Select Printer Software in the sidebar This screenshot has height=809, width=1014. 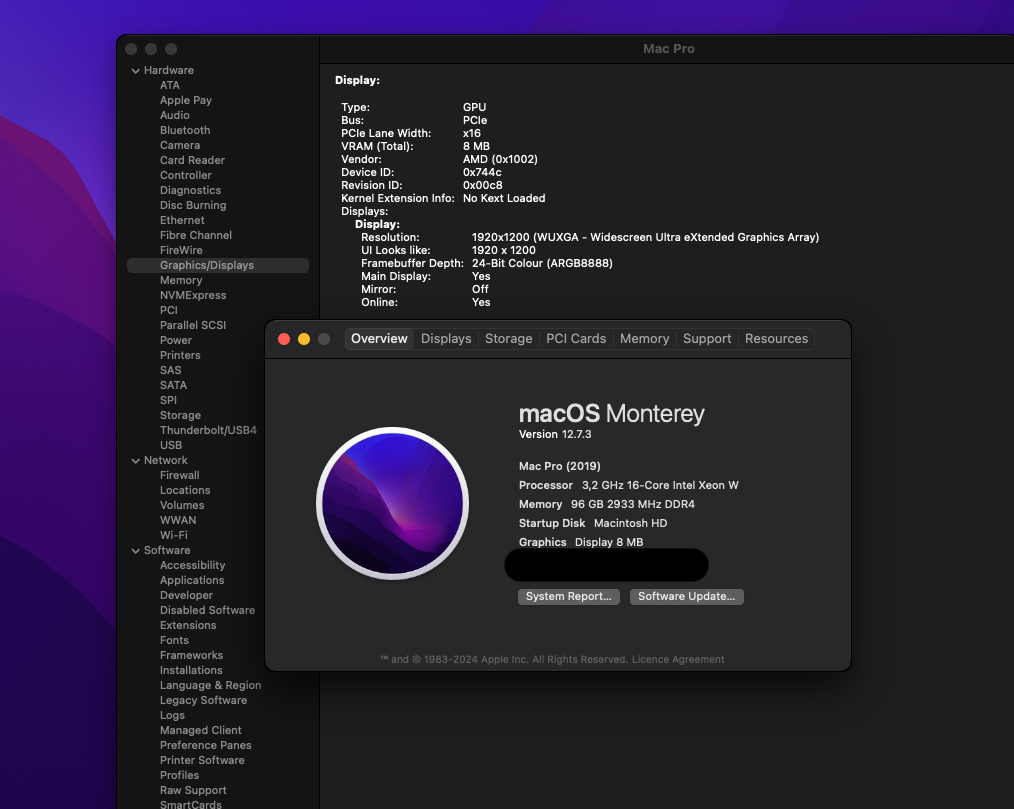(x=202, y=760)
